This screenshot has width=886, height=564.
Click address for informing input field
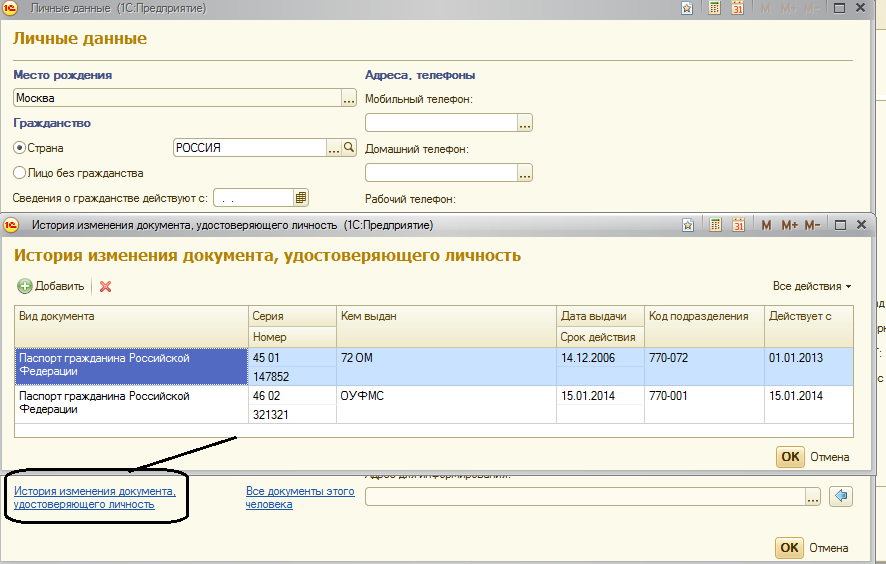(585, 497)
